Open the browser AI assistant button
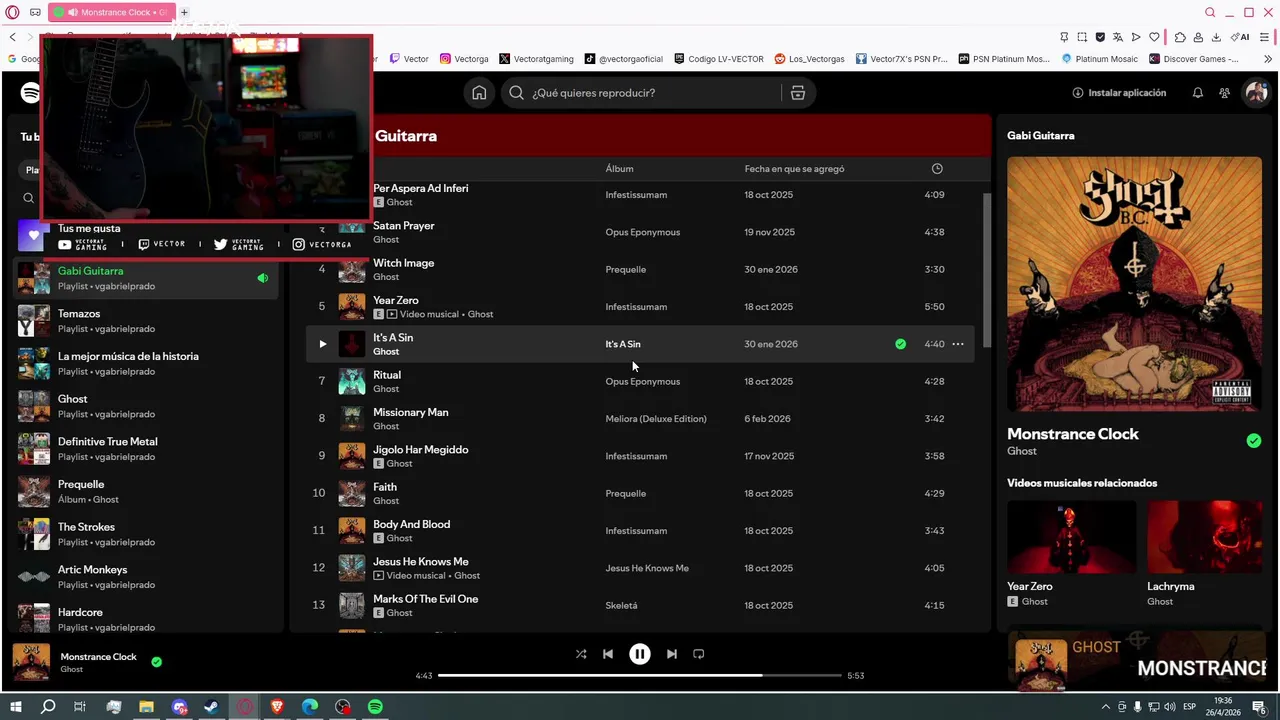The width and height of the screenshot is (1280, 720). pos(1241,37)
